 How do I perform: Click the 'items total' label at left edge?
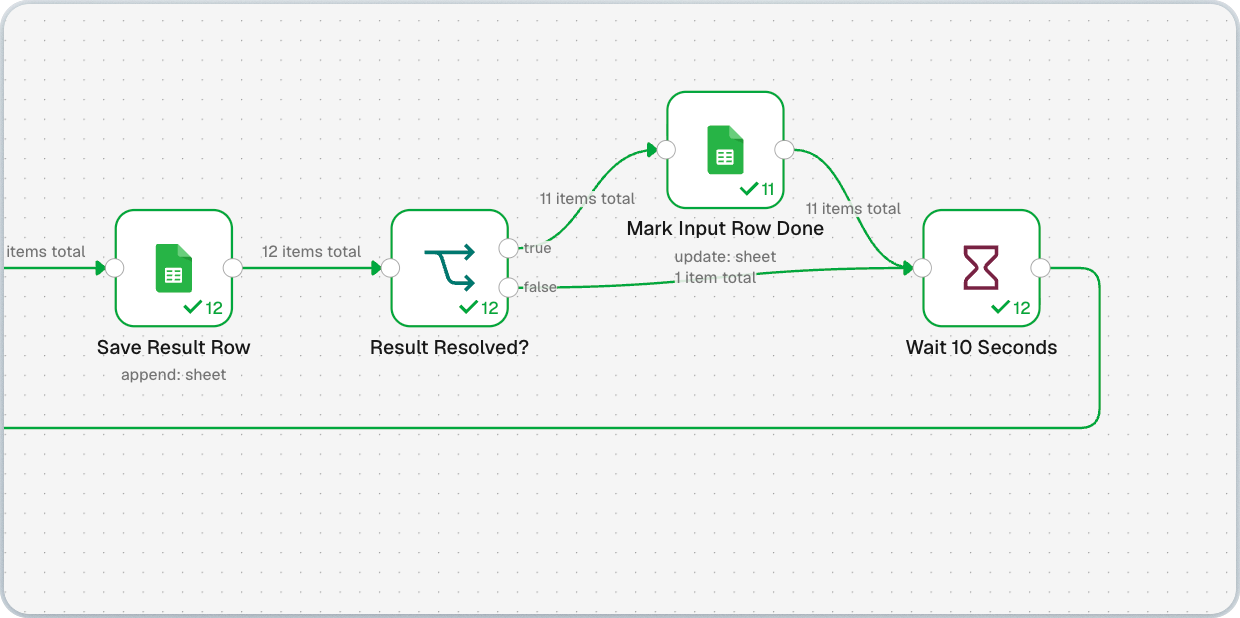[x=45, y=252]
